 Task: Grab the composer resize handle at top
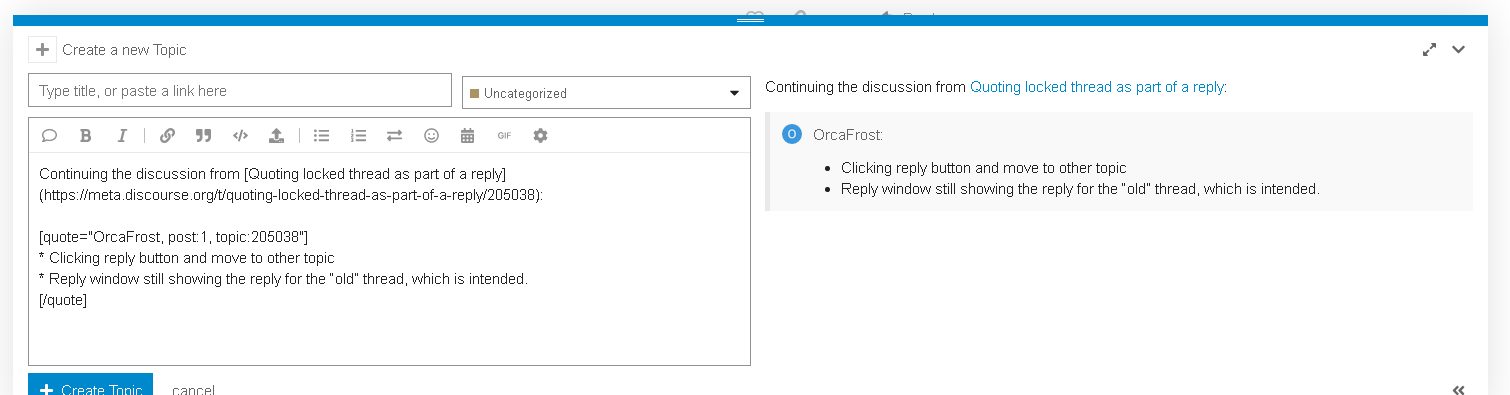(x=750, y=20)
